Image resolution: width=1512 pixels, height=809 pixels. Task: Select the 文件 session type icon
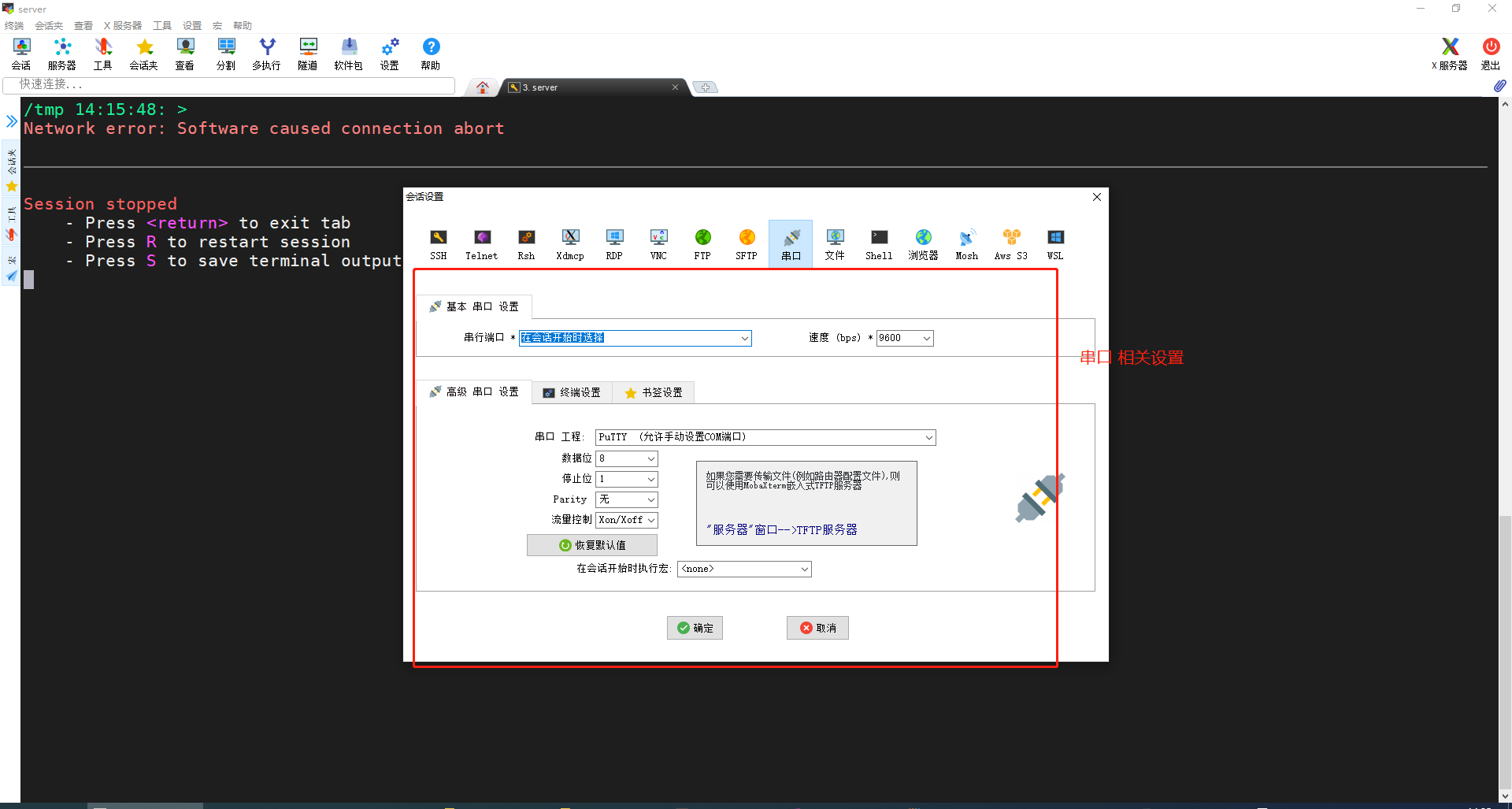(835, 244)
